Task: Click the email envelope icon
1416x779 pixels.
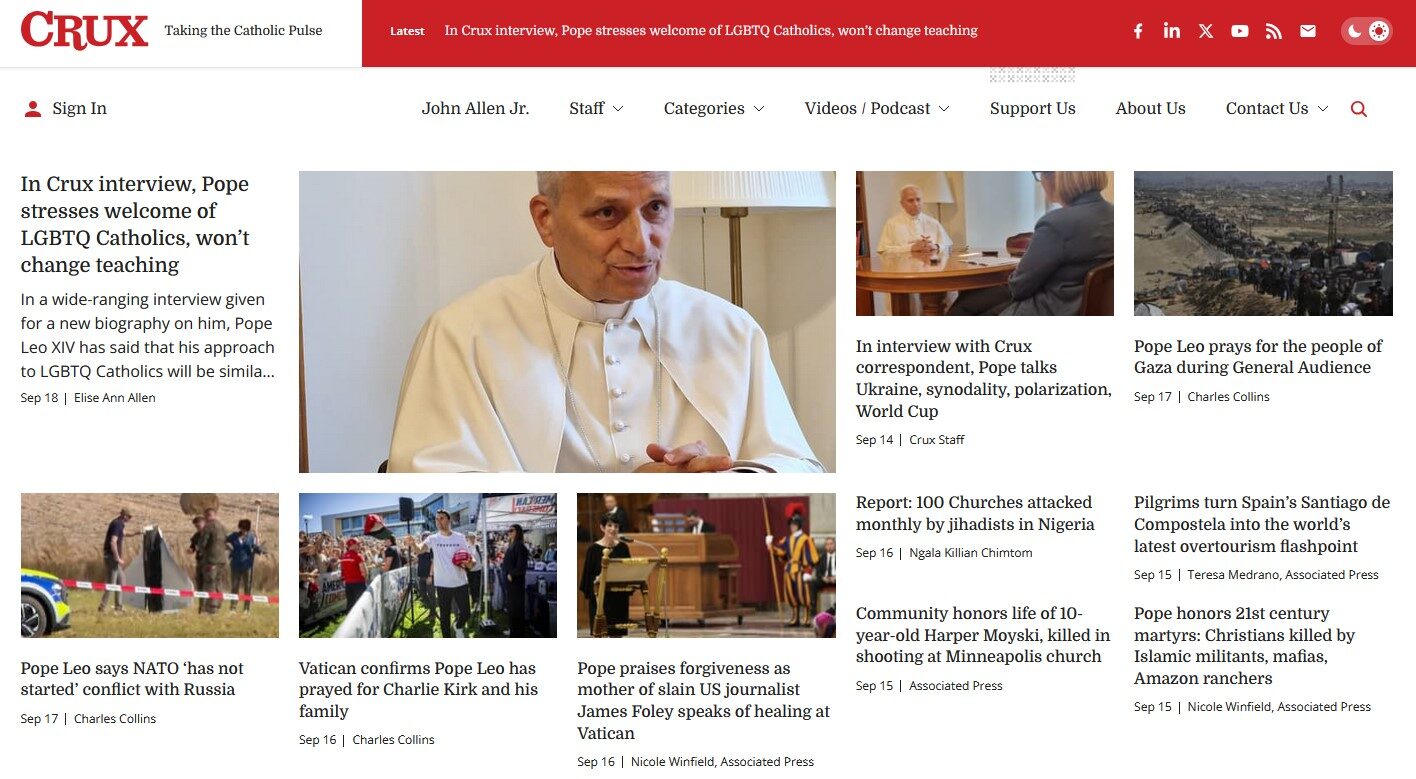Action: 1308,31
